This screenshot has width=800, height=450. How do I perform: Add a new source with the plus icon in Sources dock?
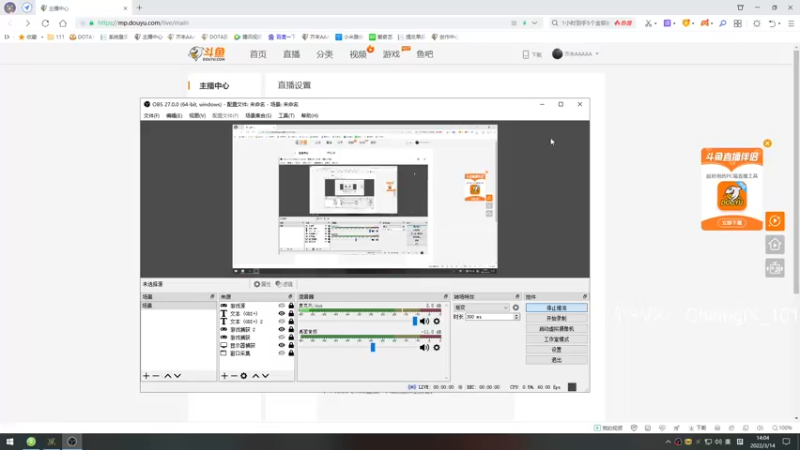[224, 376]
